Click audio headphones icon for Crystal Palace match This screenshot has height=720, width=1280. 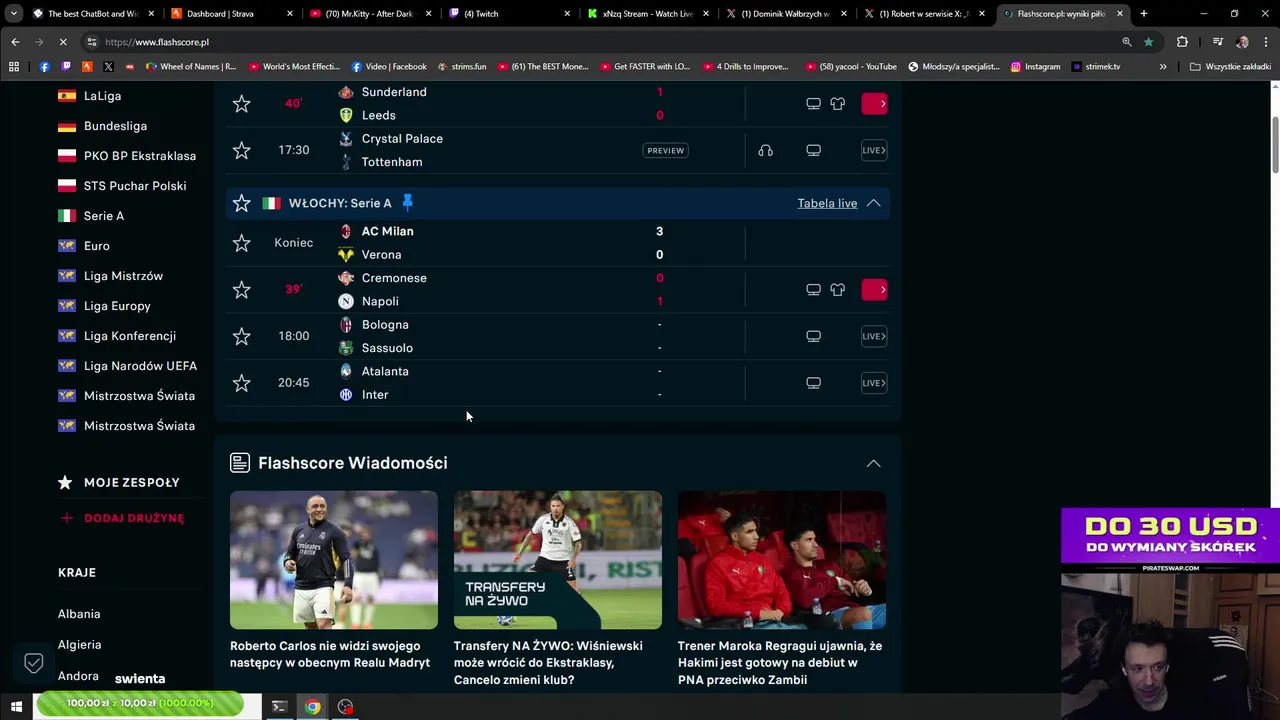(x=765, y=150)
